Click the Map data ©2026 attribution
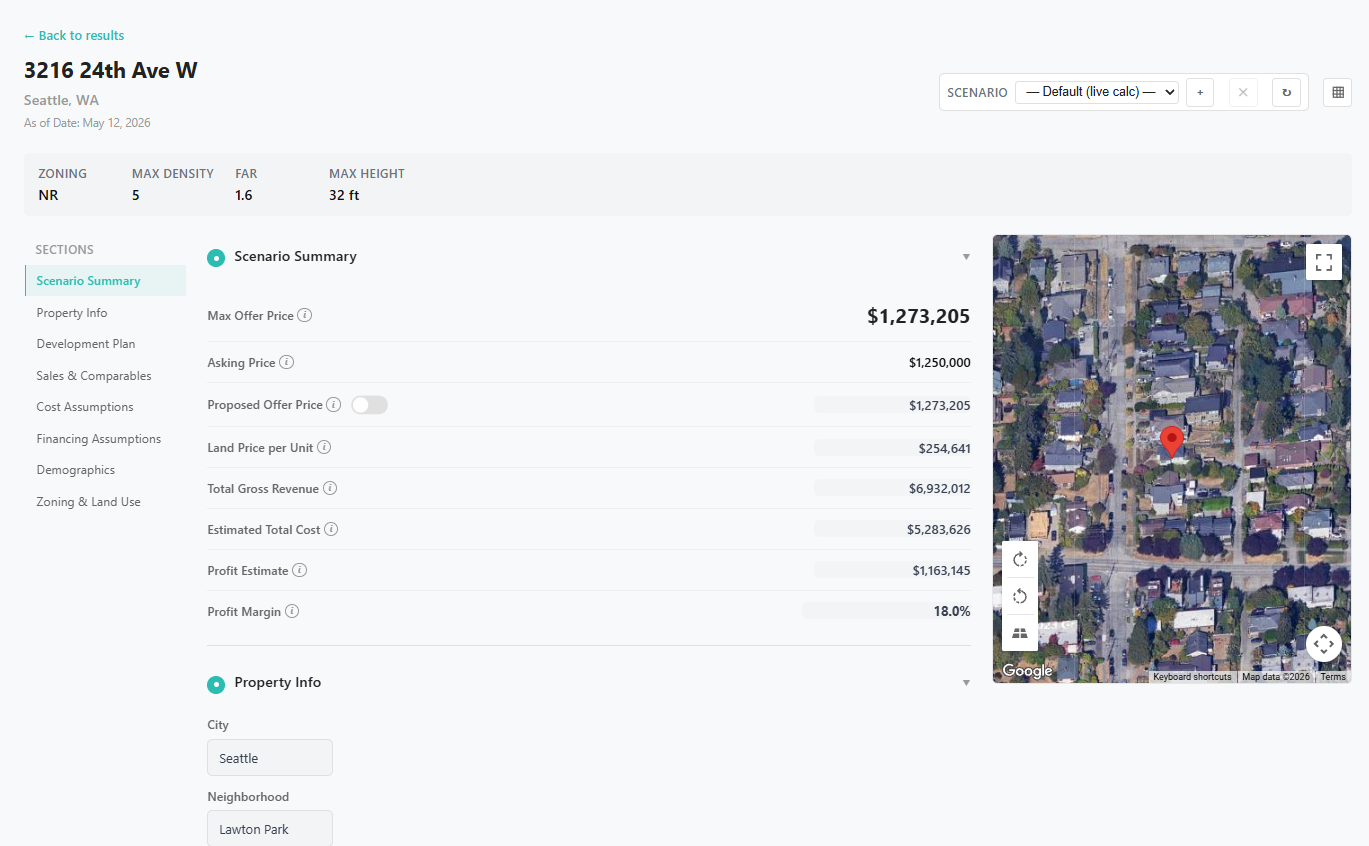The width and height of the screenshot is (1369, 846). (x=1275, y=677)
